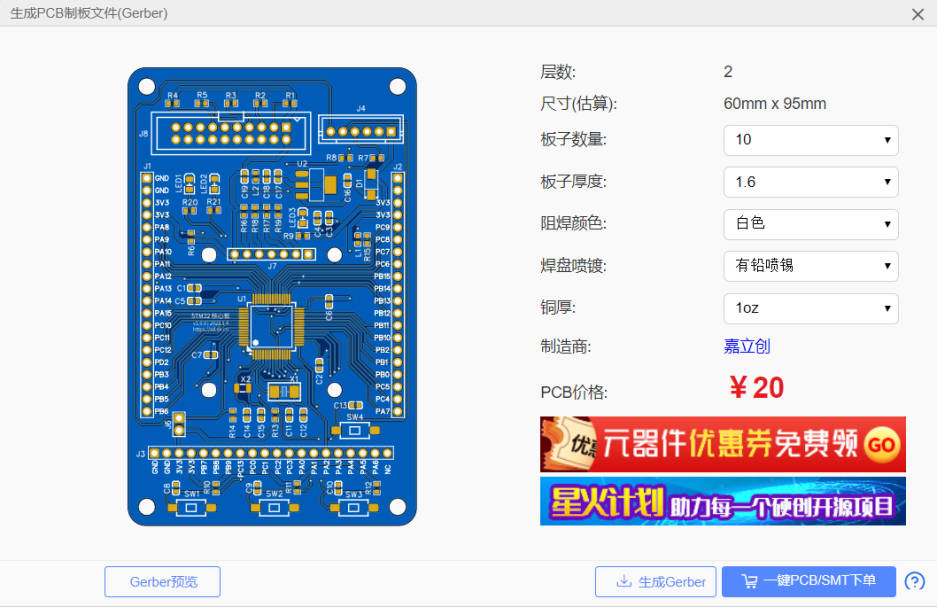Viewport: 937px width, 607px height.
Task: Click the dropdown arrow next to 有铅喷锡
Action: coord(887,266)
